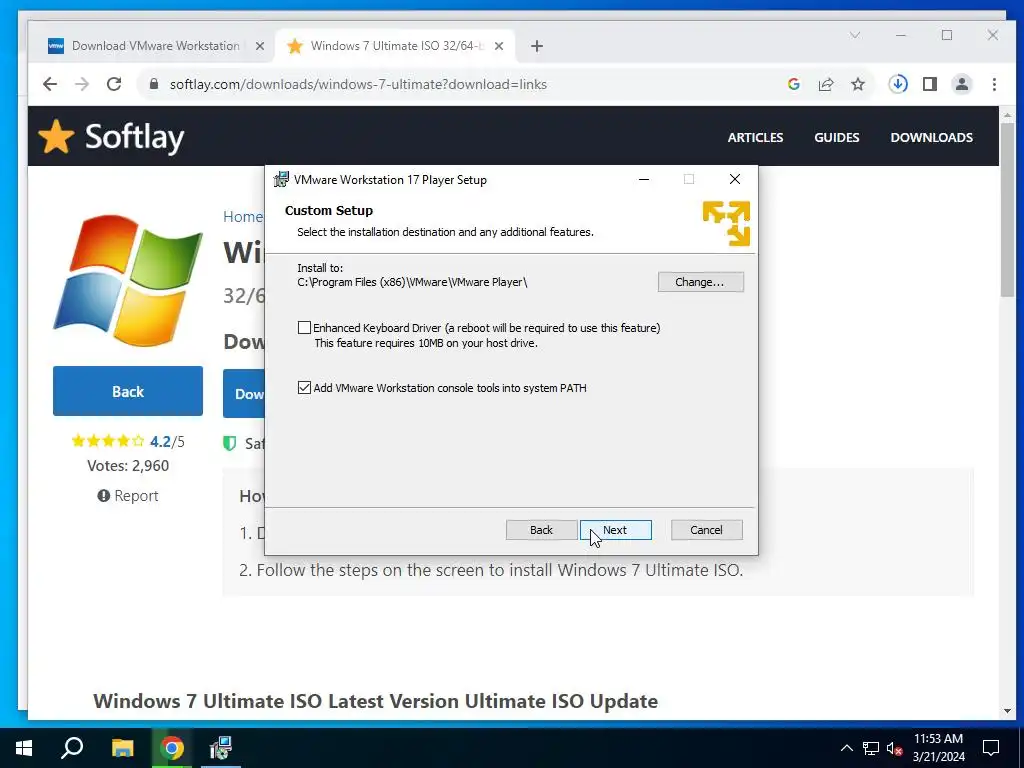1024x768 pixels.
Task: Open the notification center icon
Action: [991, 748]
